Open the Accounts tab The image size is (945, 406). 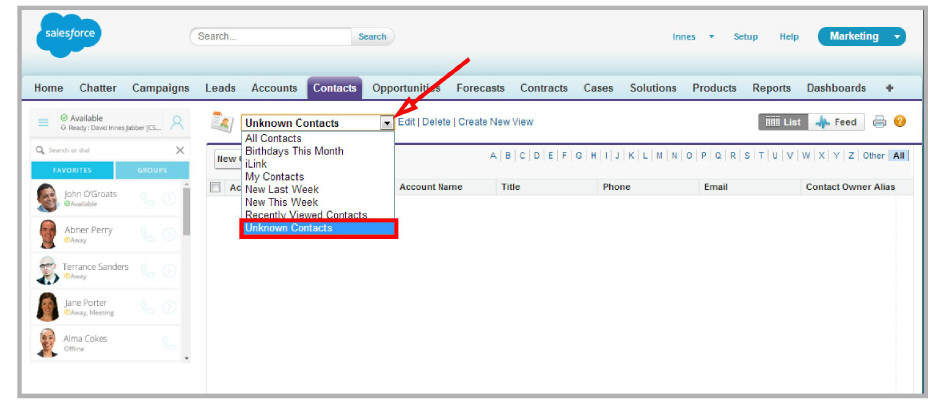click(x=274, y=88)
